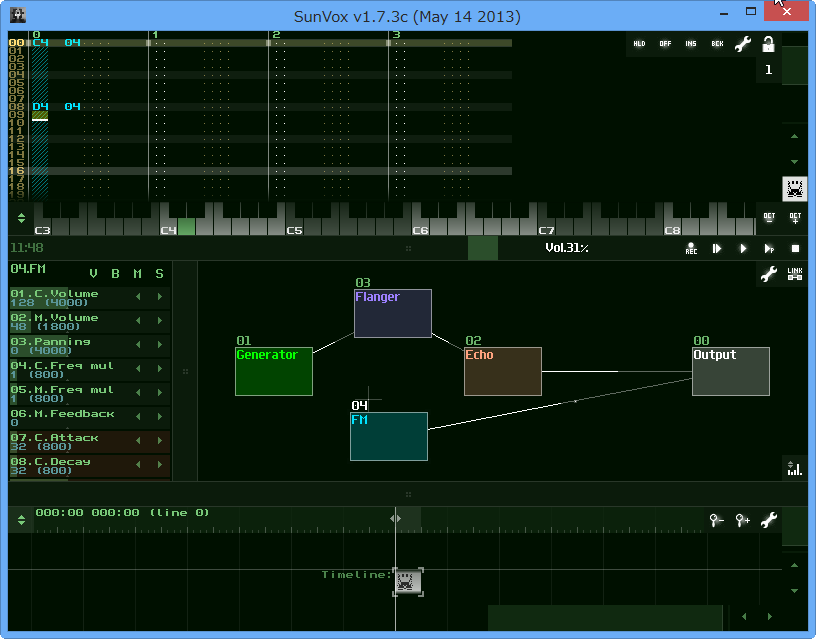The width and height of the screenshot is (816, 639).
Task: Click the C5 piano key
Action: pos(294,227)
